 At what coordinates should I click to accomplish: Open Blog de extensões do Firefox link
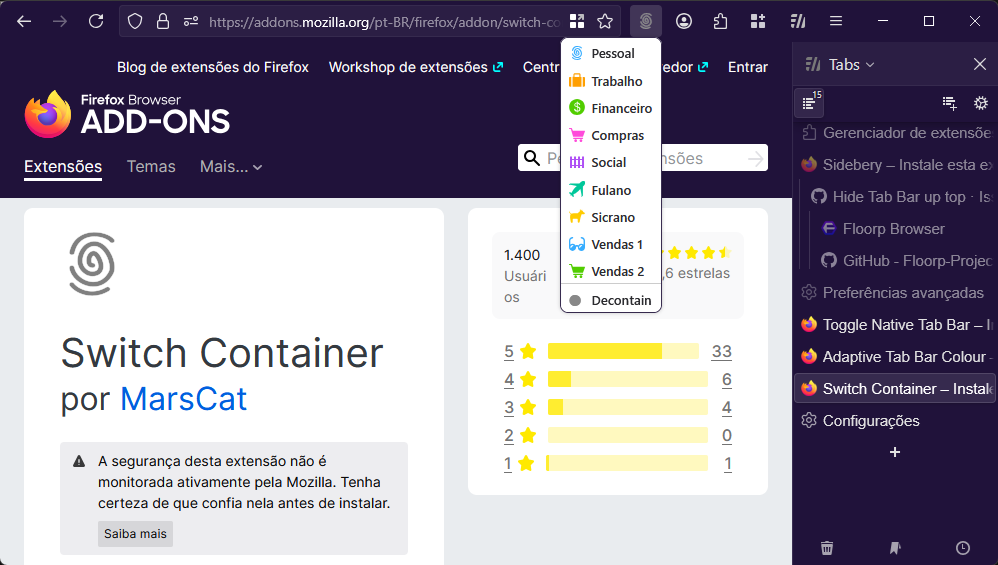[213, 67]
